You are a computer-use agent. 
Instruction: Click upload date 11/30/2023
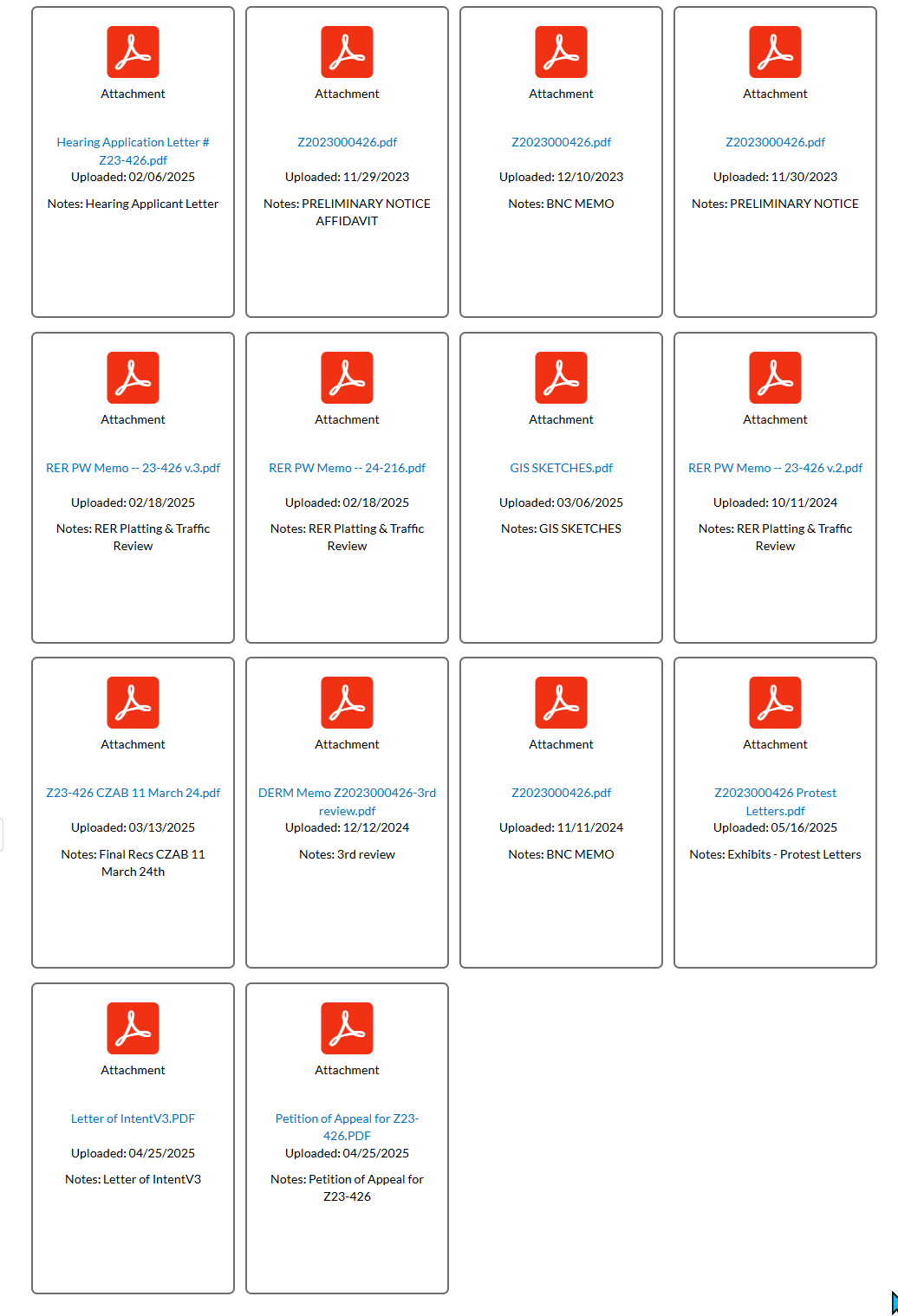pos(804,177)
